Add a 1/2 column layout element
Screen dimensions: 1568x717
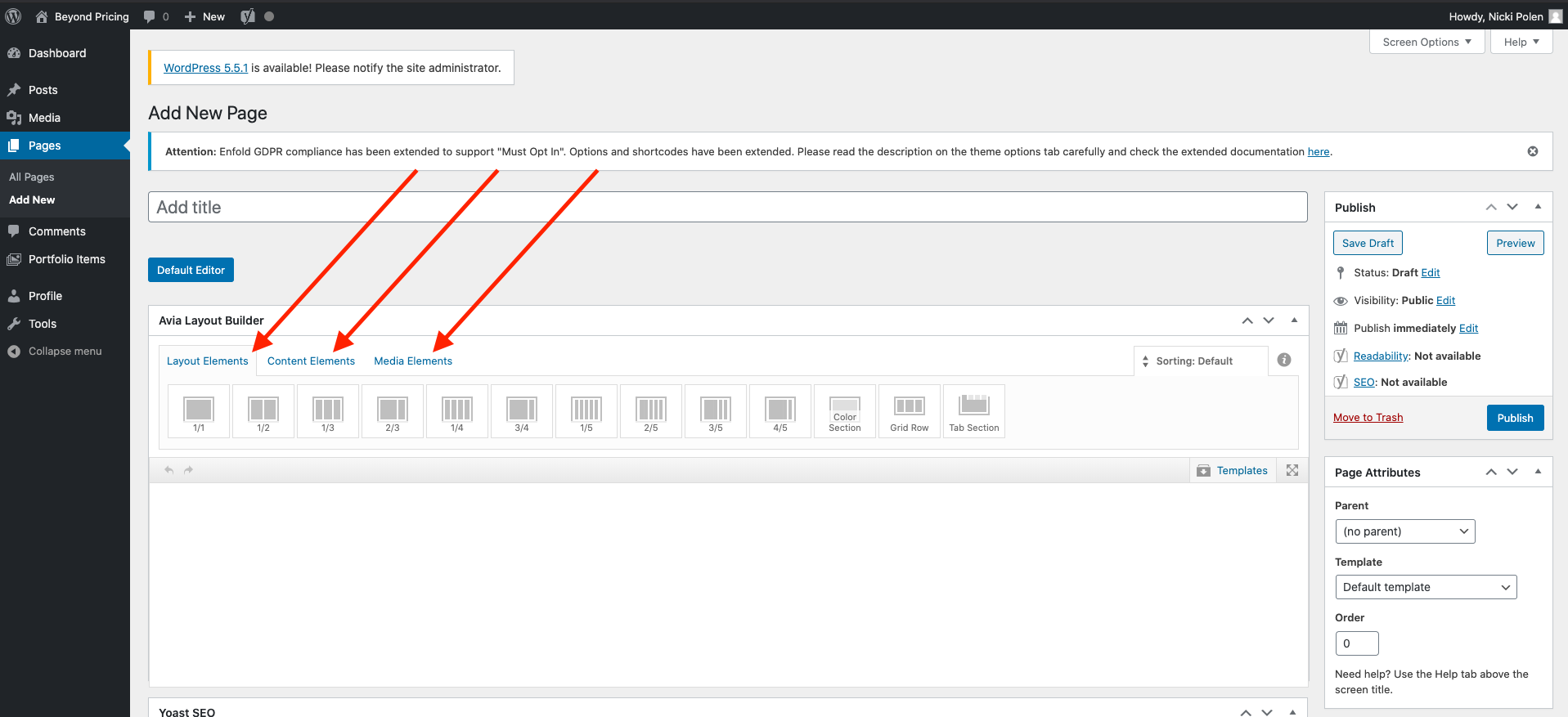pyautogui.click(x=263, y=411)
